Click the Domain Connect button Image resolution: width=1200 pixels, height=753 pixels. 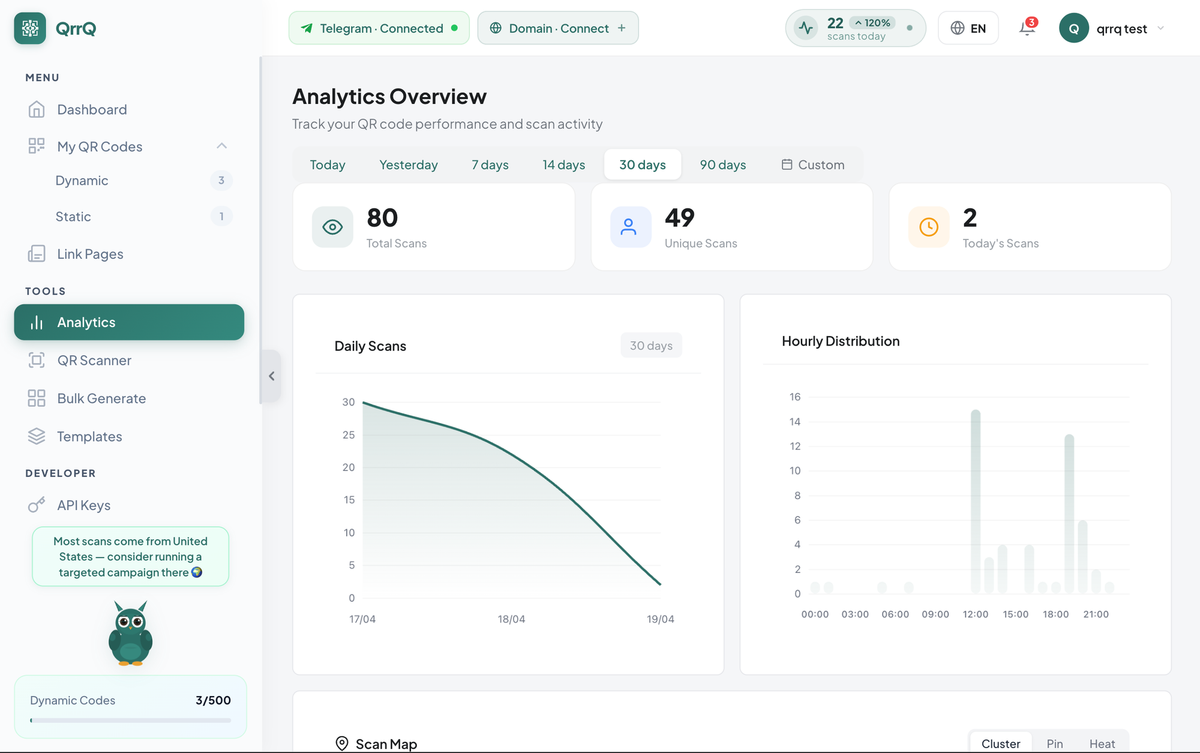[558, 28]
